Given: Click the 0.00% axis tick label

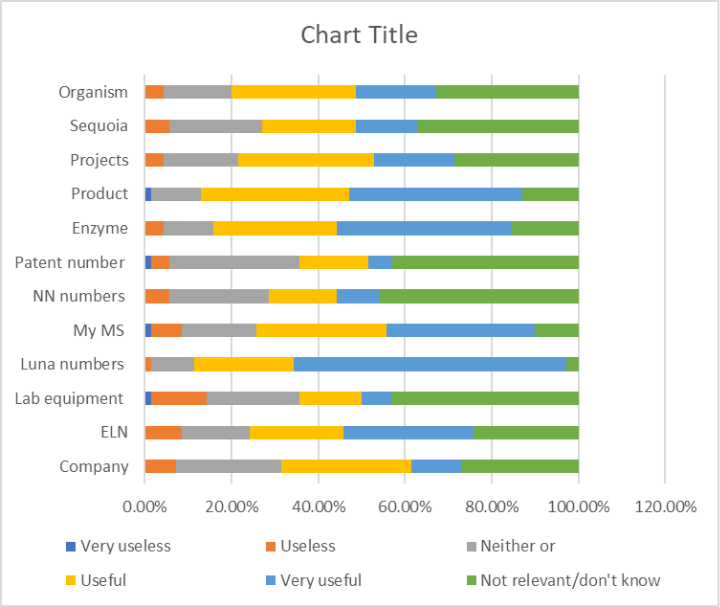Looking at the screenshot, I should [x=145, y=507].
